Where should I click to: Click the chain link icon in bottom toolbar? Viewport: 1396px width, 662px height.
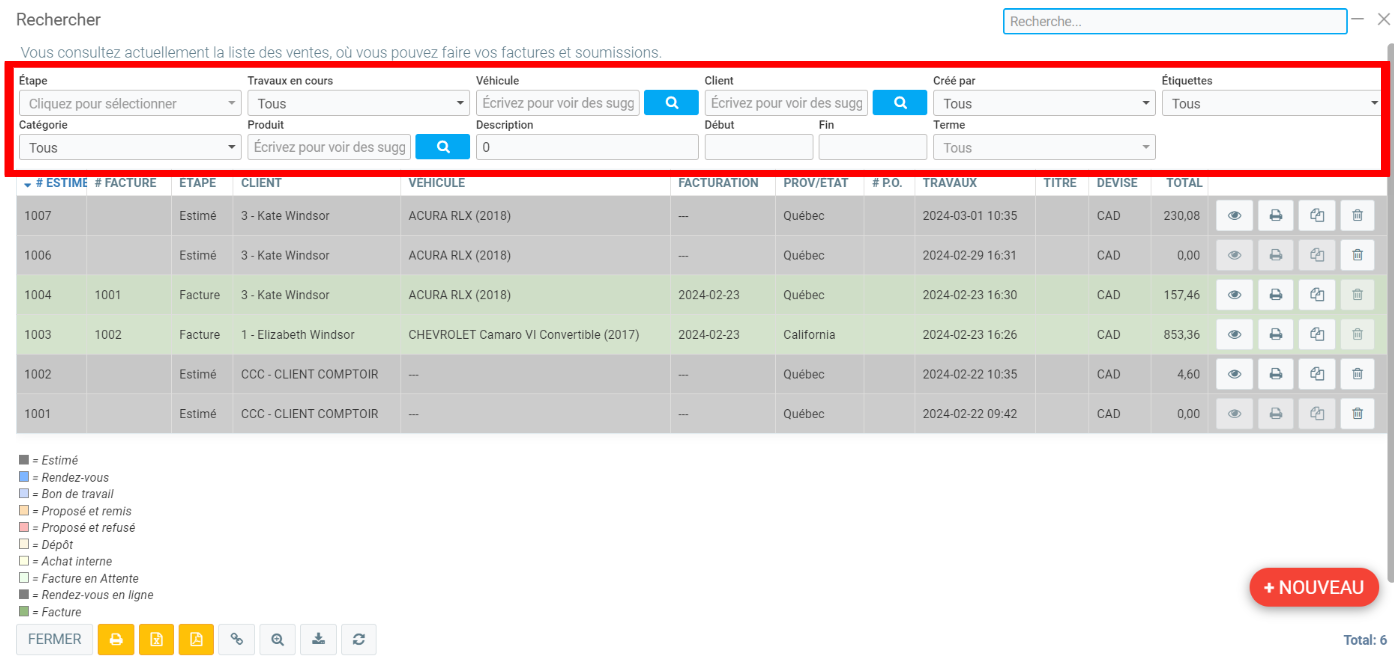pyautogui.click(x=236, y=639)
